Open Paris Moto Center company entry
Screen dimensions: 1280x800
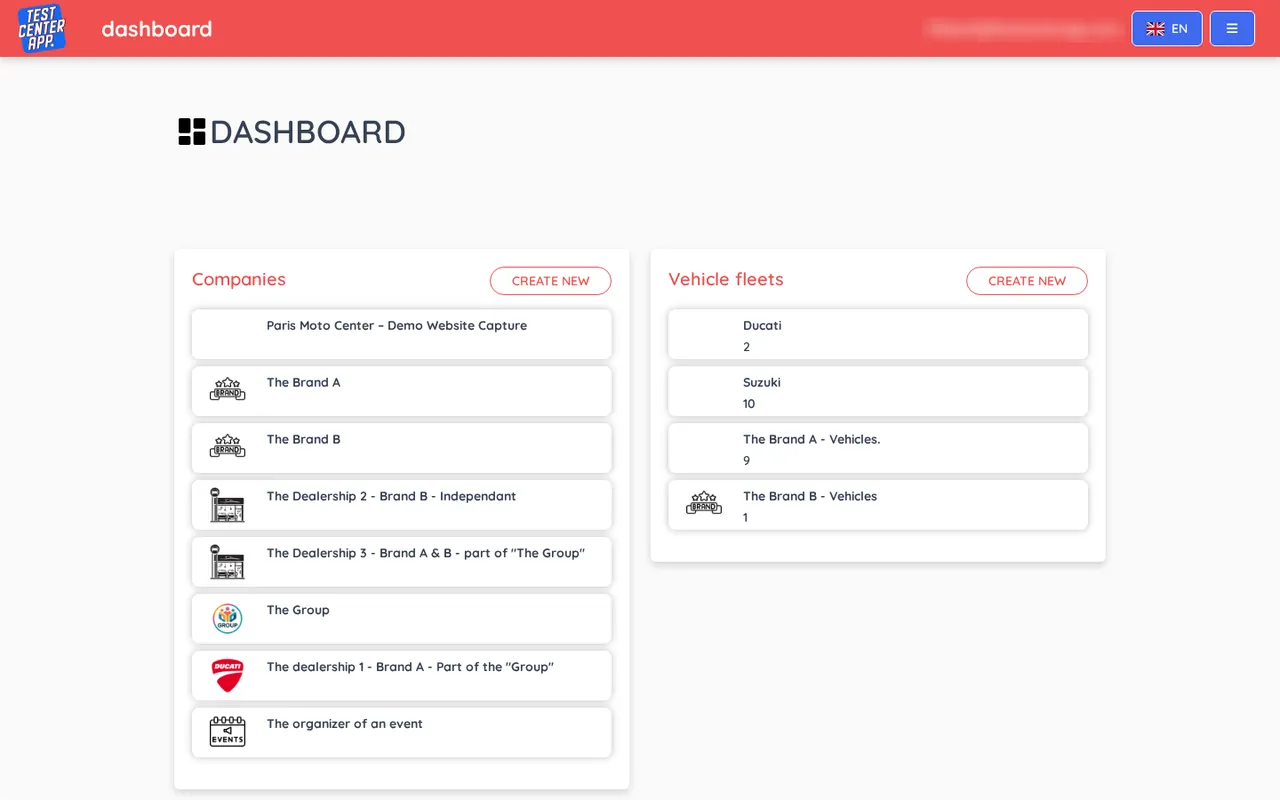point(401,334)
